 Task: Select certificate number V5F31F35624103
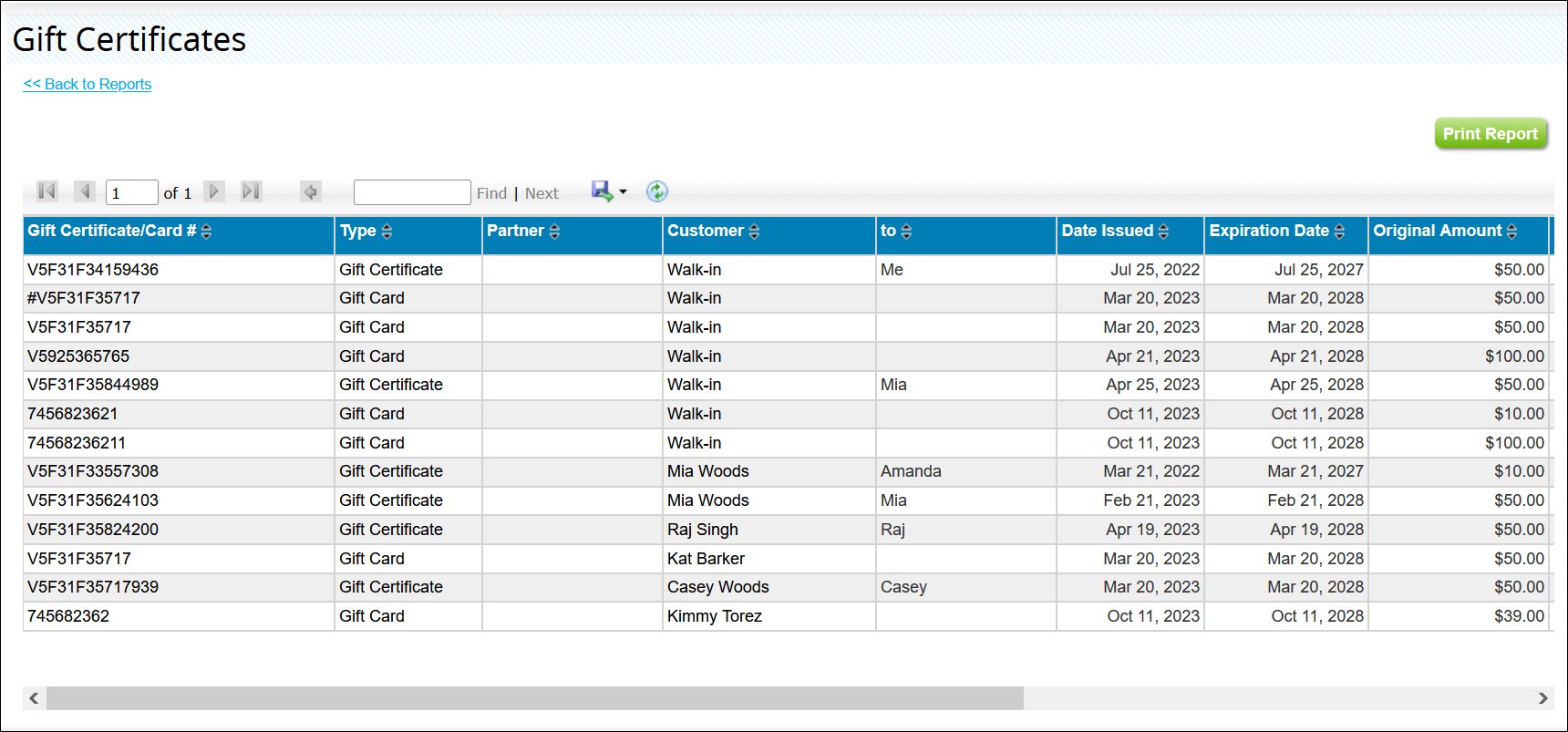point(93,500)
